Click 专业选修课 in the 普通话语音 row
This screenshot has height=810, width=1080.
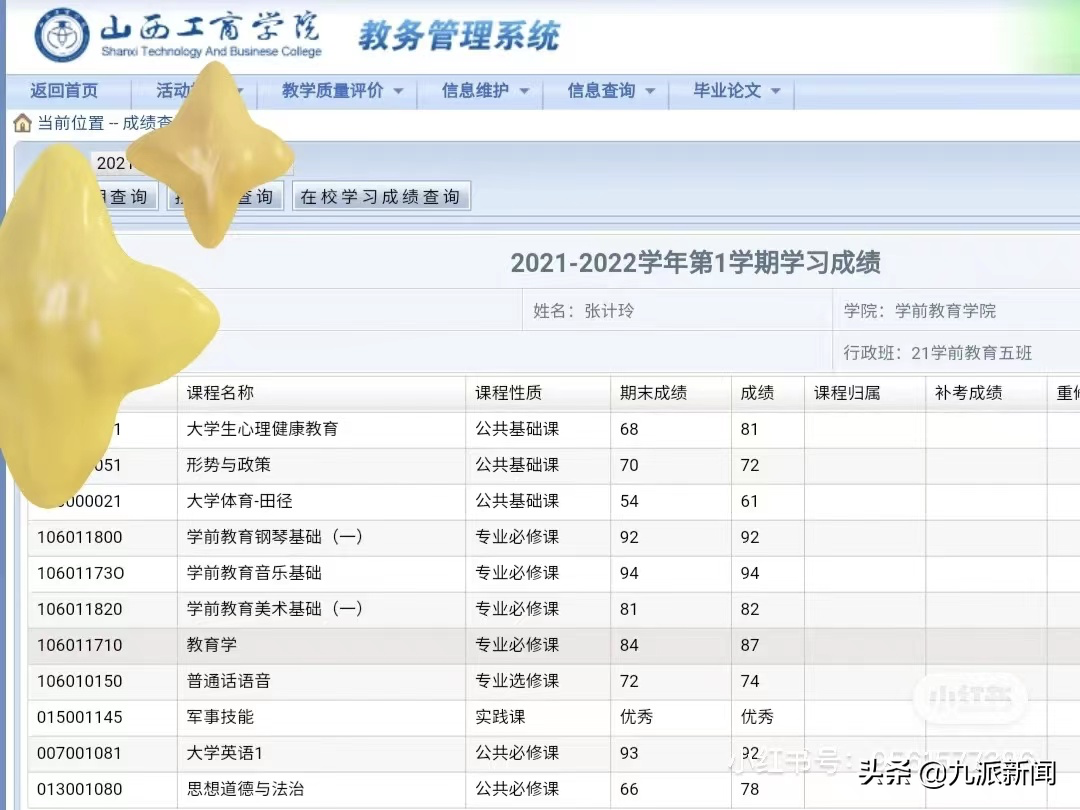[x=517, y=681]
